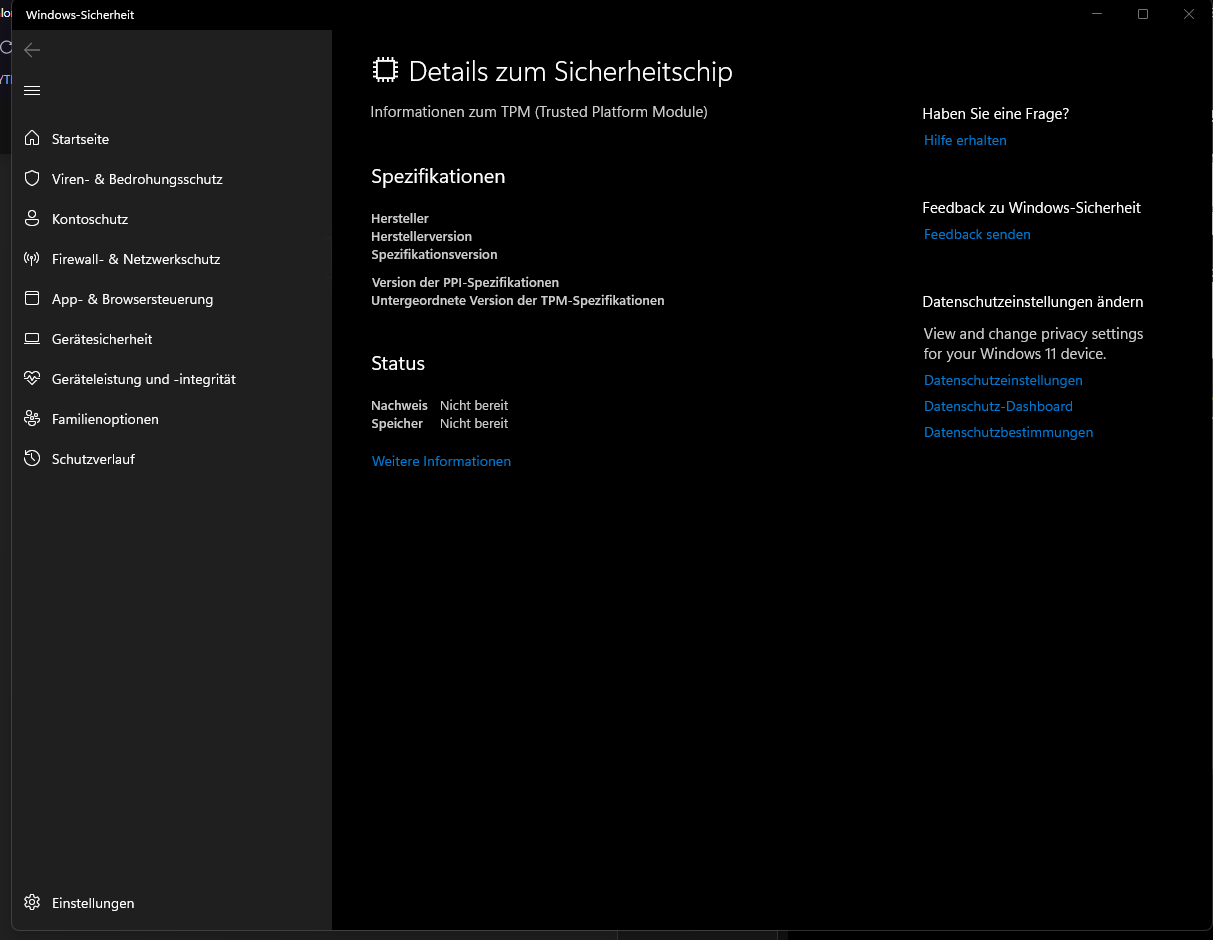Image resolution: width=1213 pixels, height=940 pixels.
Task: Click the Hilfe erhalten link
Action: 965,141
